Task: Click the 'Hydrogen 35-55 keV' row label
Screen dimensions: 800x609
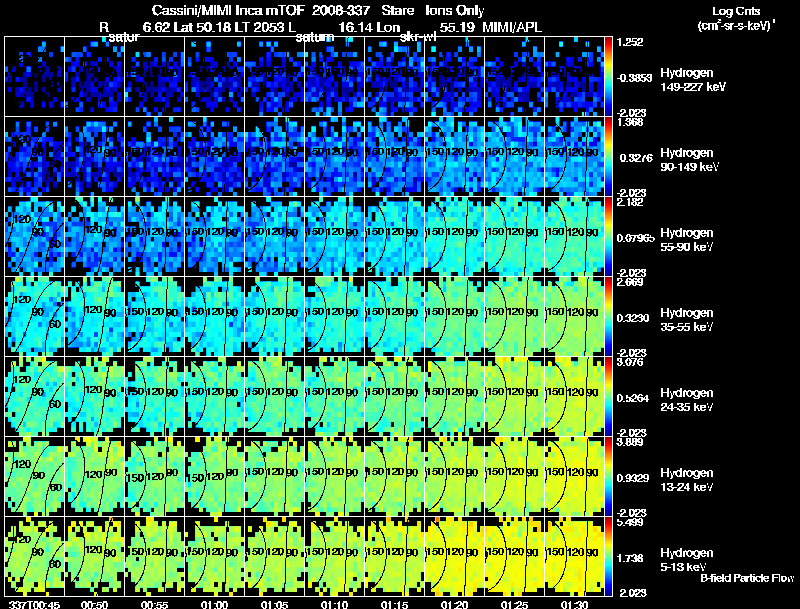Action: pyautogui.click(x=687, y=320)
